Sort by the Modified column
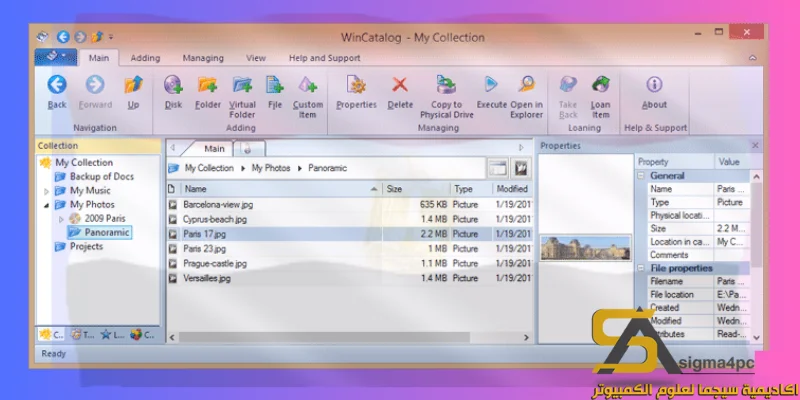Image resolution: width=800 pixels, height=400 pixels. click(512, 189)
